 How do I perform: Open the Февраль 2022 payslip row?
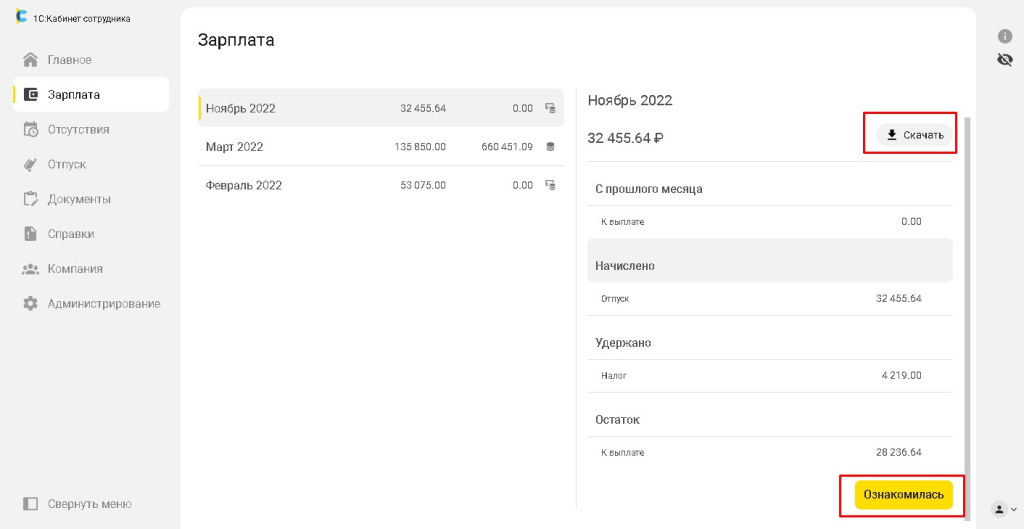pyautogui.click(x=380, y=185)
